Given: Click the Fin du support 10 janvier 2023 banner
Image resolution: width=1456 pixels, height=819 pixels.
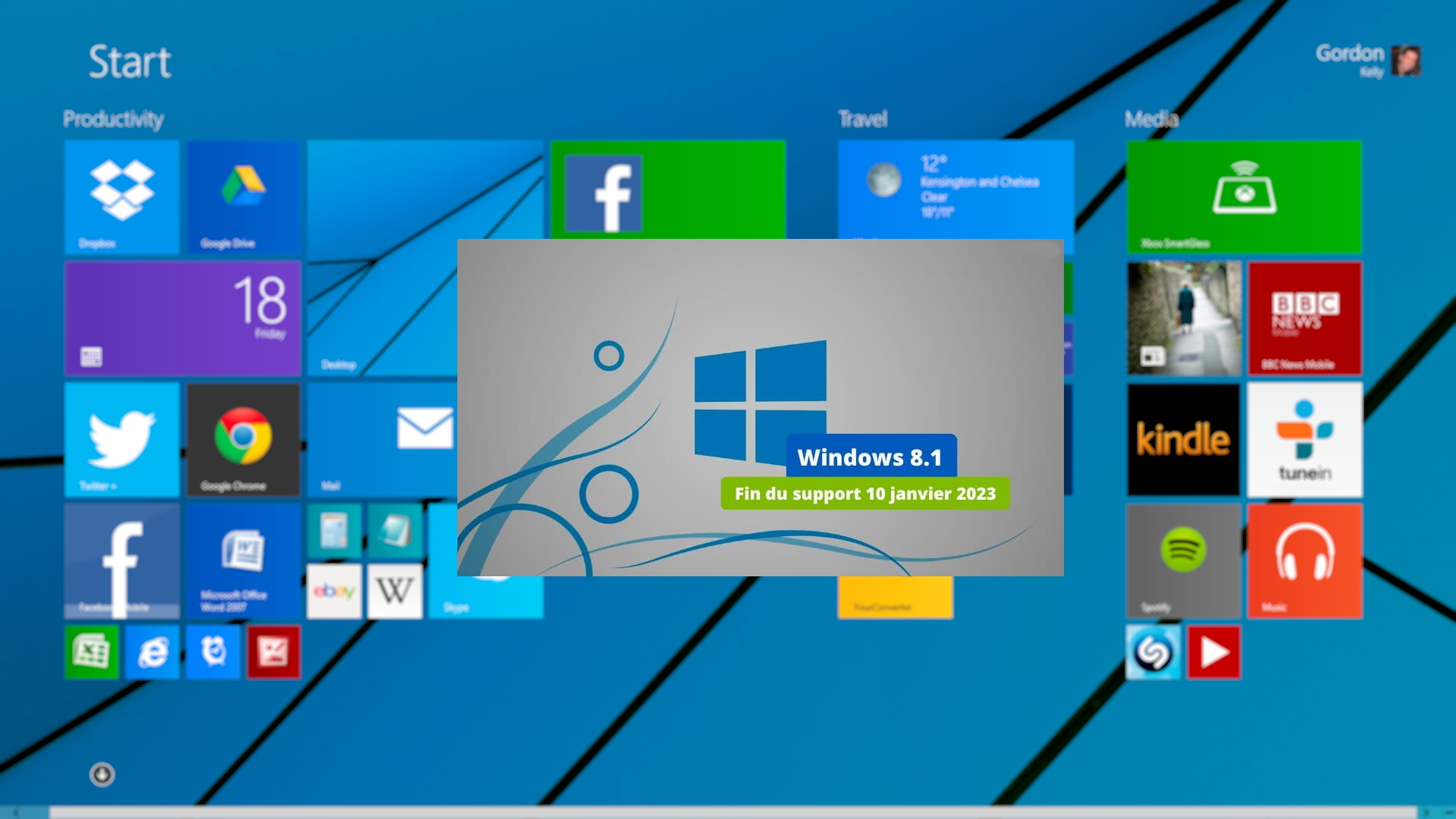Looking at the screenshot, I should pos(865,494).
